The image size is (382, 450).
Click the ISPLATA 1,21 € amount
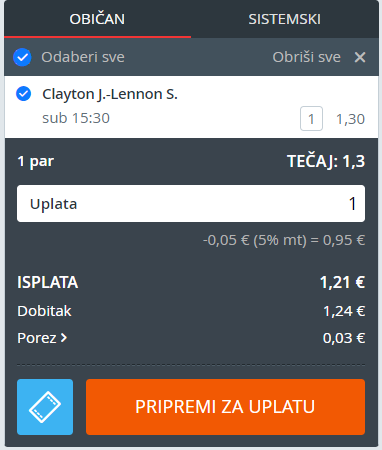click(x=342, y=282)
